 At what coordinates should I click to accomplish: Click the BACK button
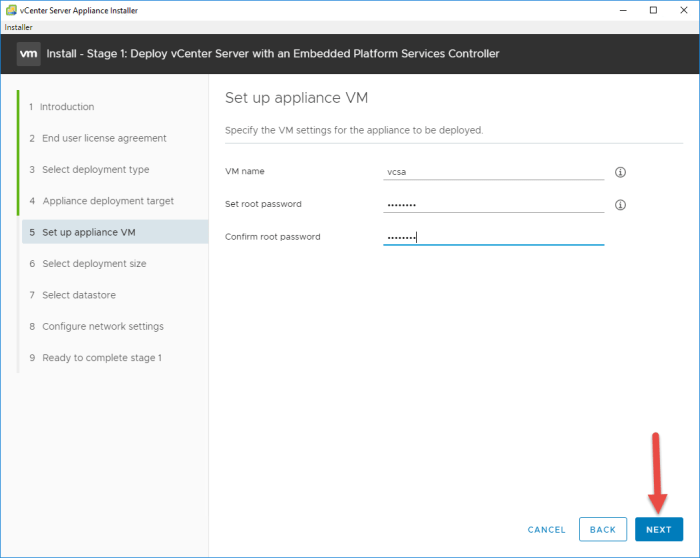602,529
